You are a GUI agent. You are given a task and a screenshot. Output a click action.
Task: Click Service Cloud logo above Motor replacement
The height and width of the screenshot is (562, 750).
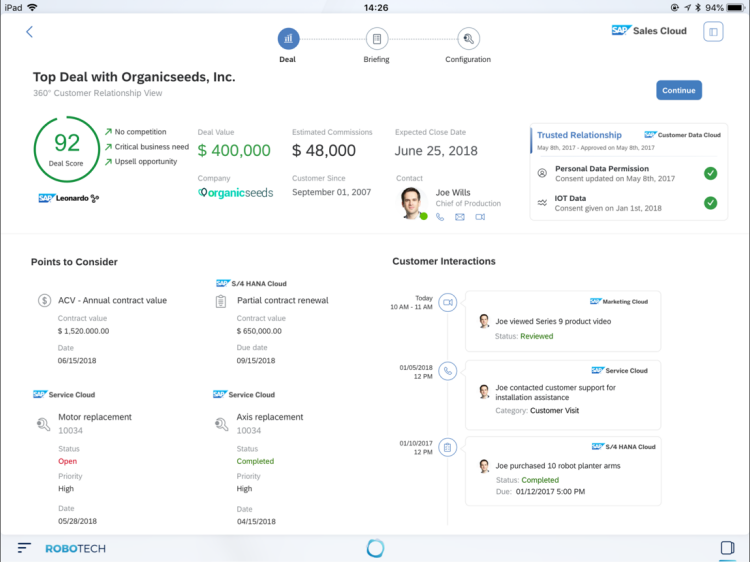(x=64, y=395)
